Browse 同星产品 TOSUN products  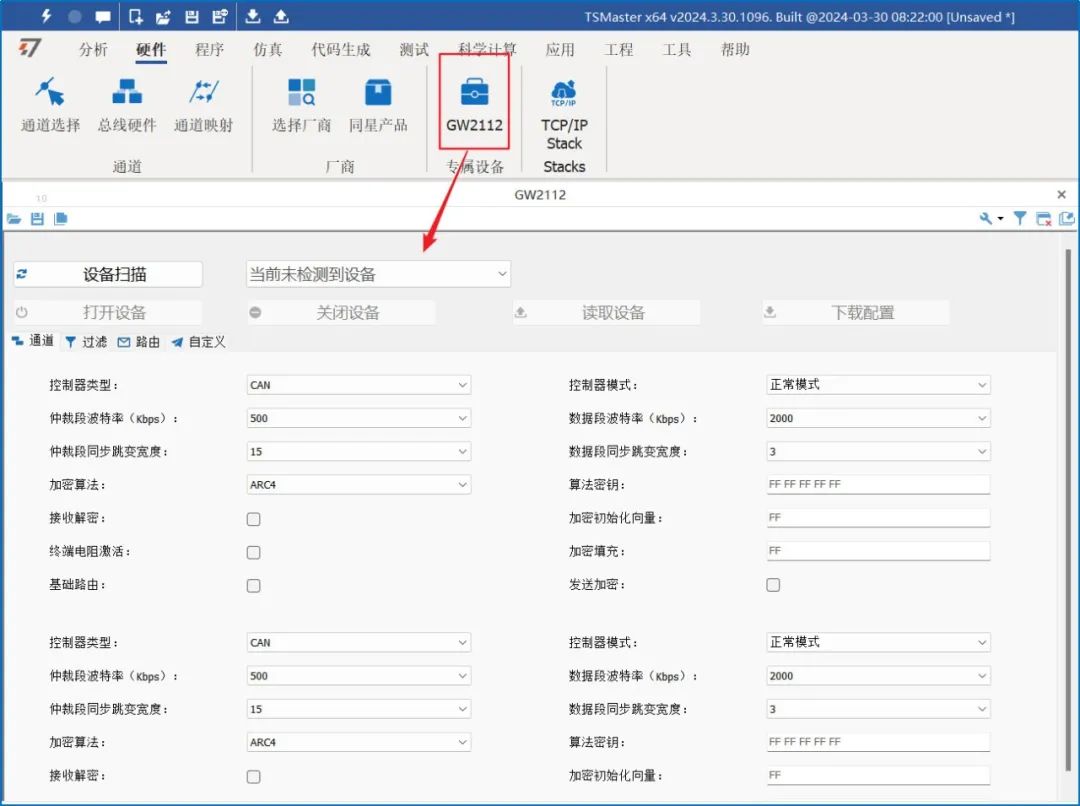pyautogui.click(x=377, y=105)
